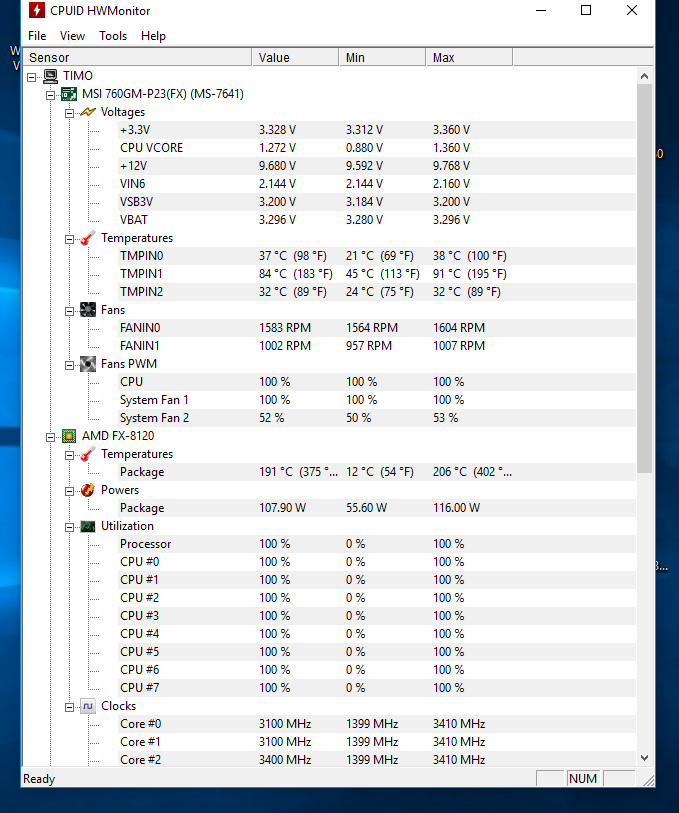Image resolution: width=679 pixels, height=813 pixels.
Task: Click the AMD FX-8120 Temperatures thermometer icon
Action: point(88,454)
